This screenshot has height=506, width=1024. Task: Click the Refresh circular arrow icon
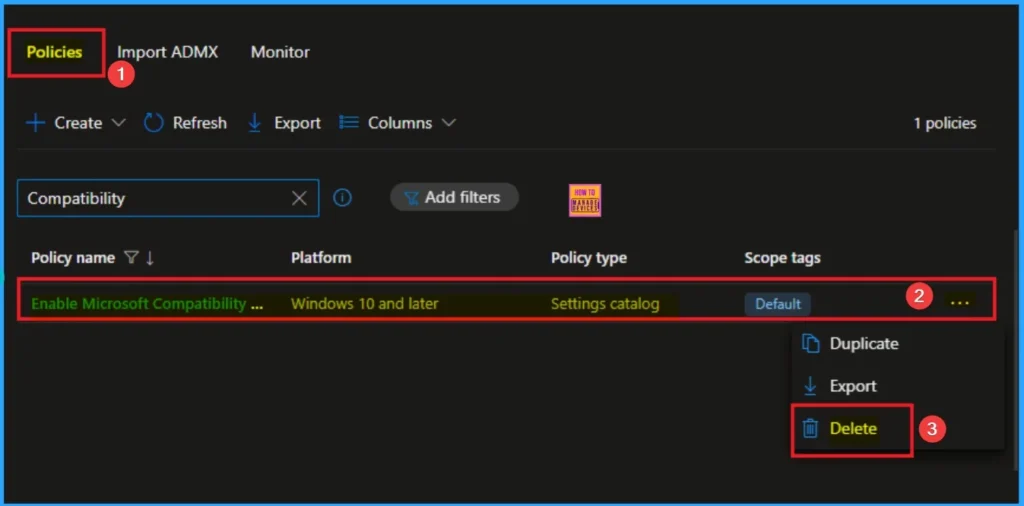pyautogui.click(x=153, y=123)
